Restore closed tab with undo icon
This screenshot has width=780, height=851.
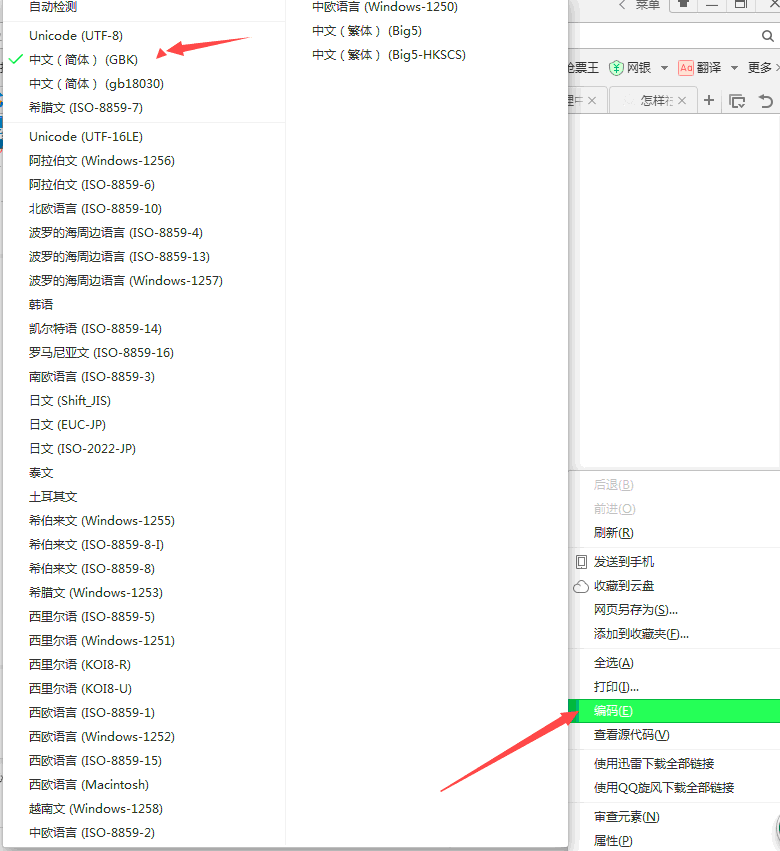[x=765, y=101]
